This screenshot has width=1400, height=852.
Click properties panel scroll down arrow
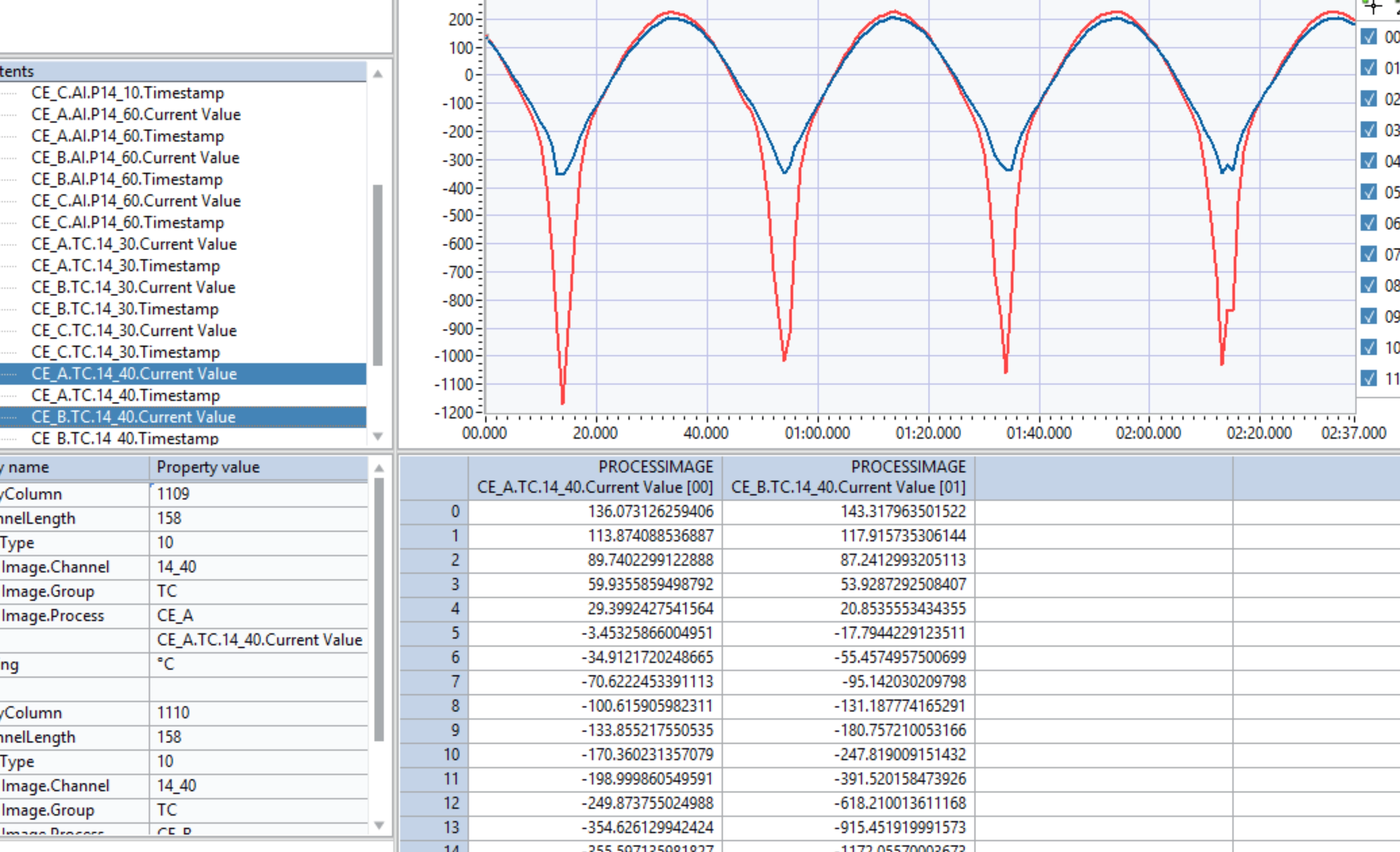(379, 825)
